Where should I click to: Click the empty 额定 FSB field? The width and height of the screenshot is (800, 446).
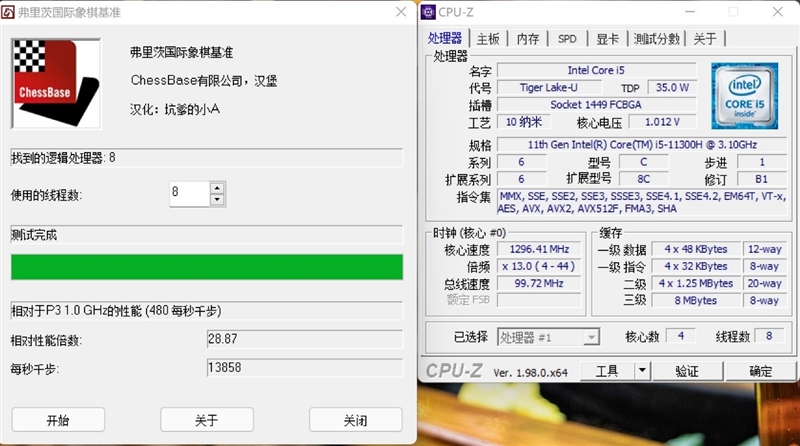[x=539, y=301]
